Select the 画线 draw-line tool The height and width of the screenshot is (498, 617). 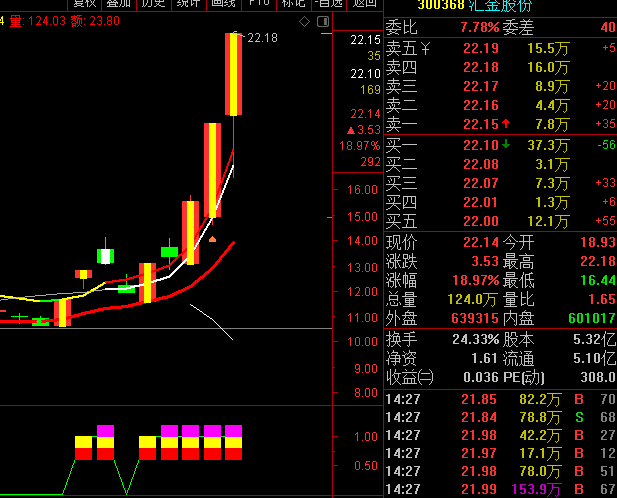(223, 4)
